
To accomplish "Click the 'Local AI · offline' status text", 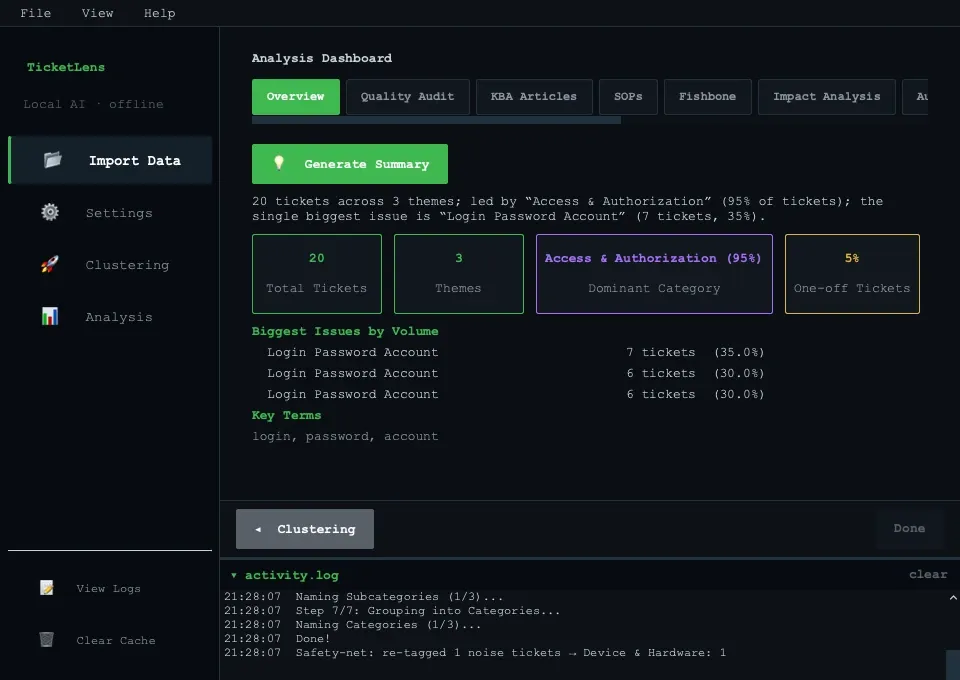I will coord(94,104).
